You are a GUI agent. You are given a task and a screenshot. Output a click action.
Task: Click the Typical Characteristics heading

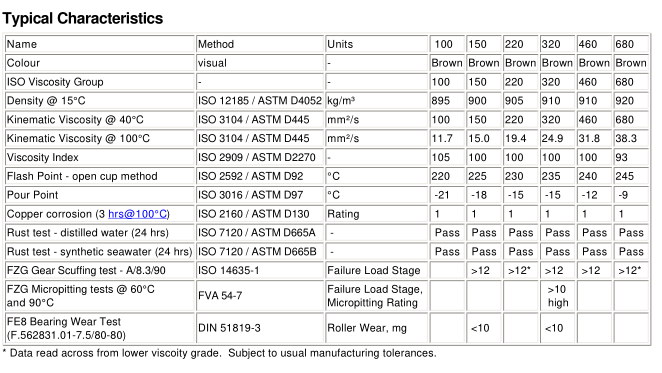pyautogui.click(x=83, y=19)
